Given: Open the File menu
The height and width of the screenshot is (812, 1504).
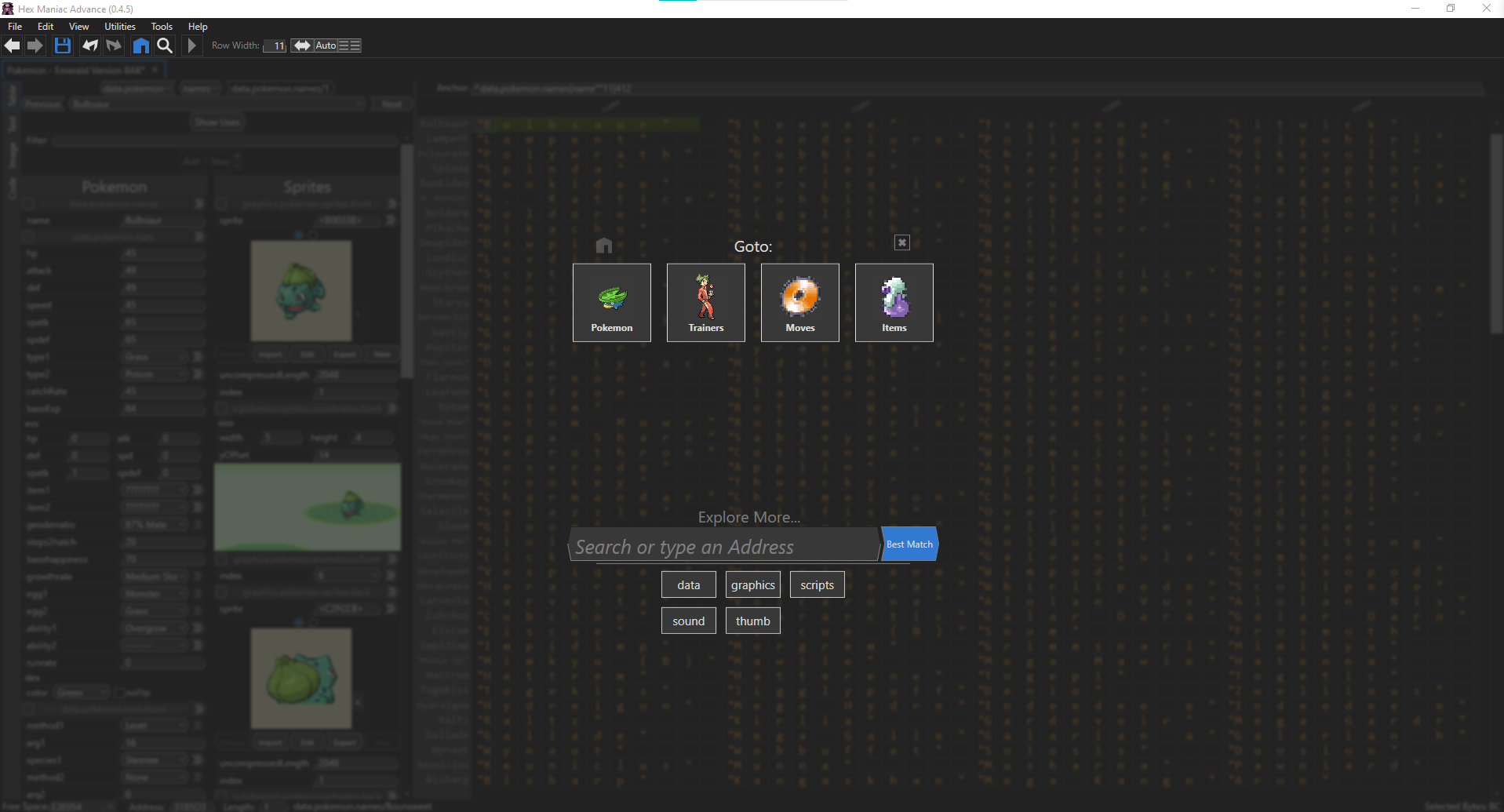Looking at the screenshot, I should 15,27.
